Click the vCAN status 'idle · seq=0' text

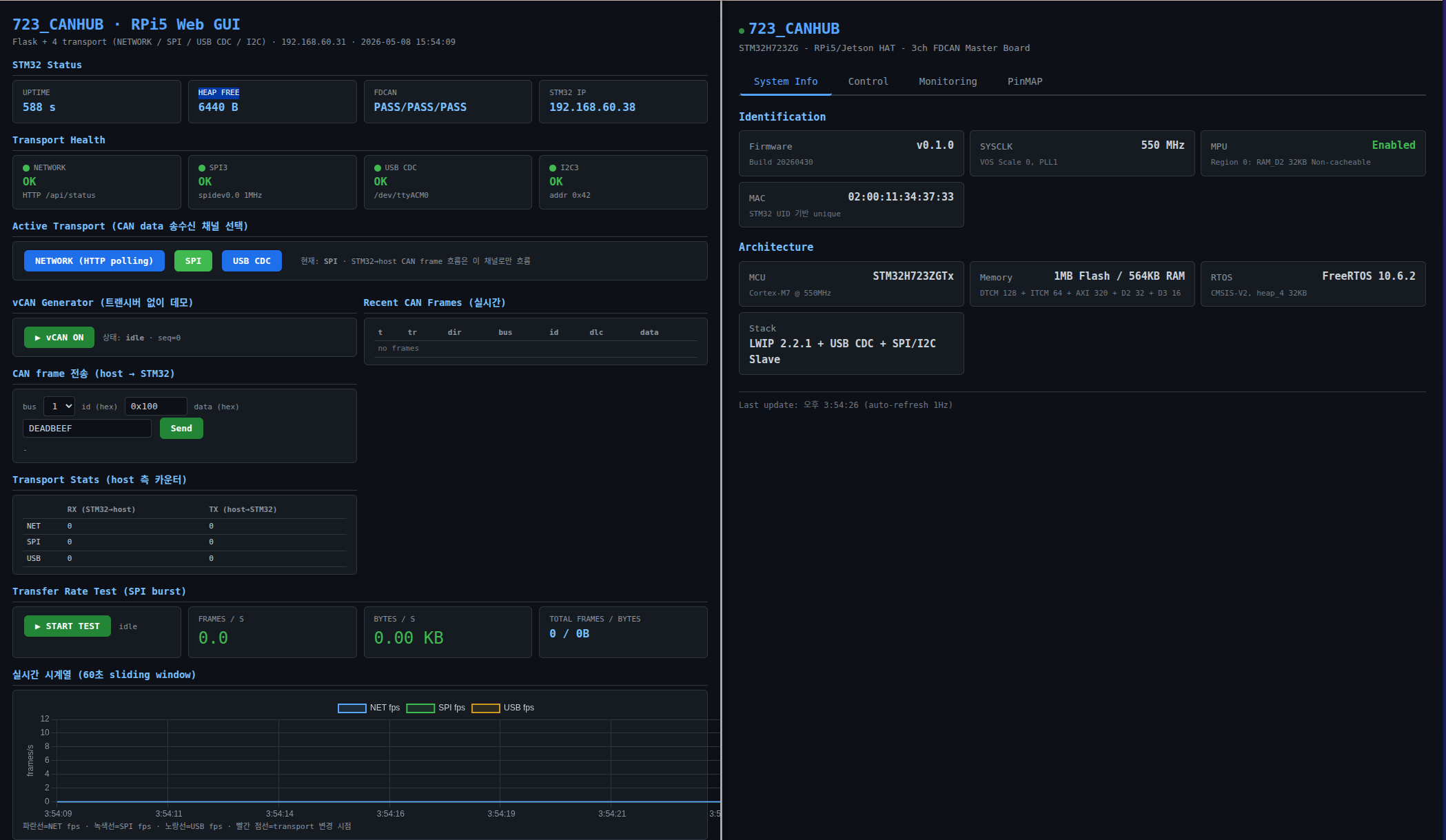[153, 338]
